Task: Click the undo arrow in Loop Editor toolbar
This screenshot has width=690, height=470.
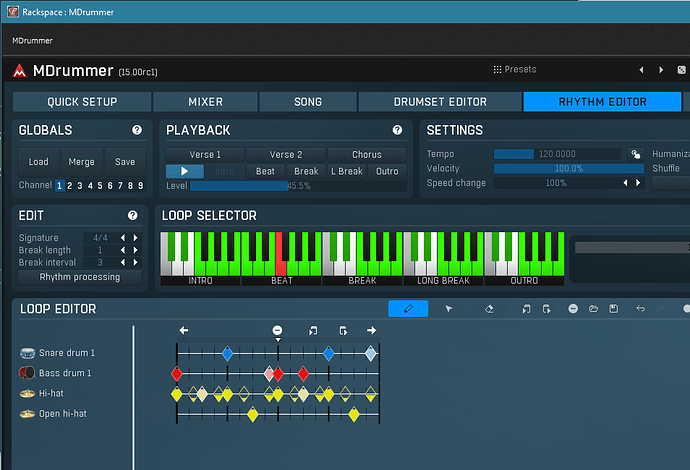Action: (x=640, y=308)
